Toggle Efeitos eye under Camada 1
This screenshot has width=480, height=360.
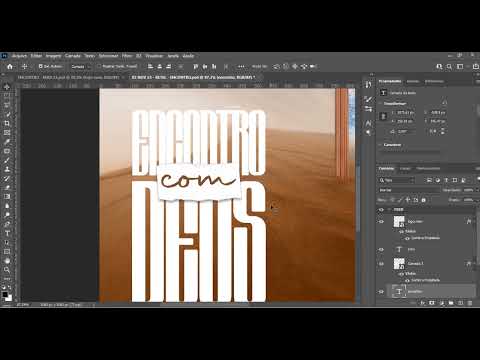[x=401, y=274]
